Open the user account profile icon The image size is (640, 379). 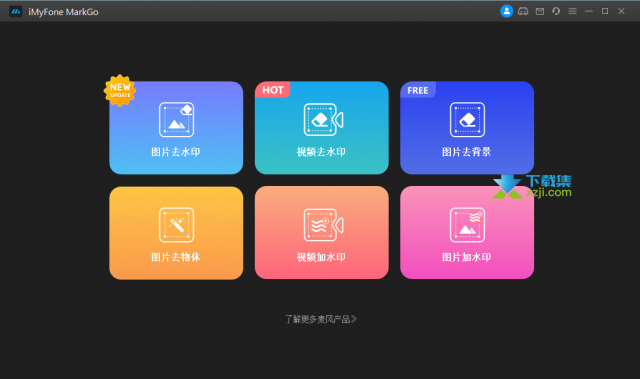click(507, 11)
